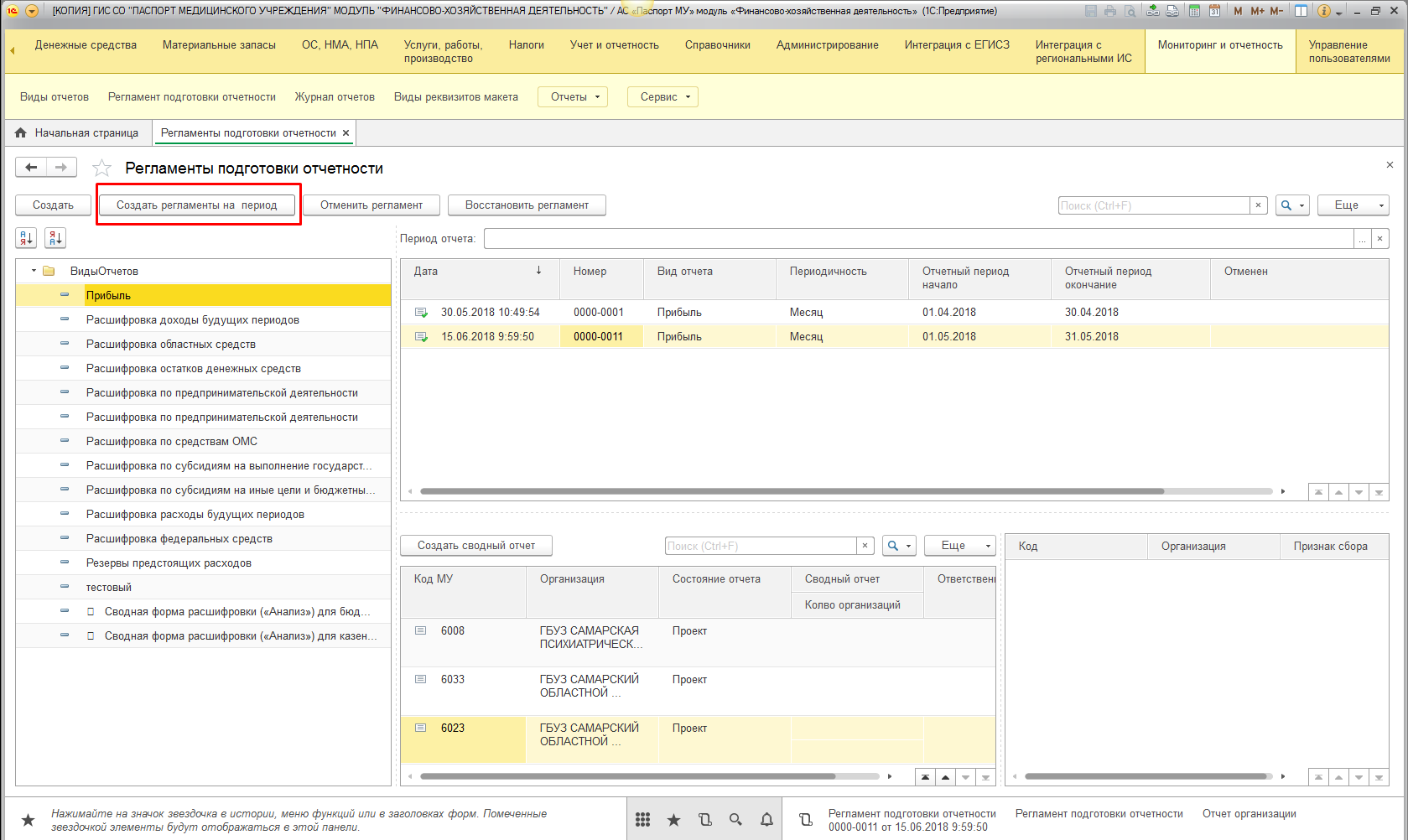Image resolution: width=1408 pixels, height=840 pixels.
Task: Click the Период отчета input field
Action: [918, 239]
